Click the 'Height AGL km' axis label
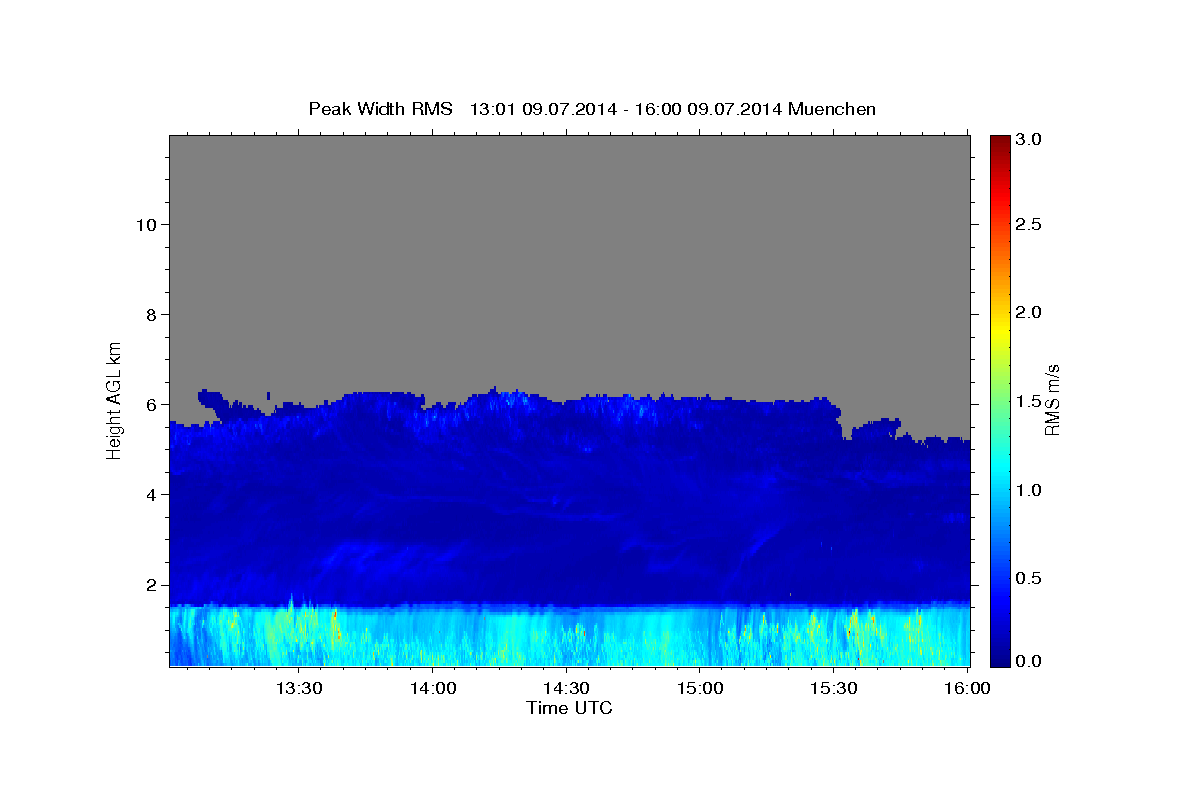1200x800 pixels. coord(114,399)
